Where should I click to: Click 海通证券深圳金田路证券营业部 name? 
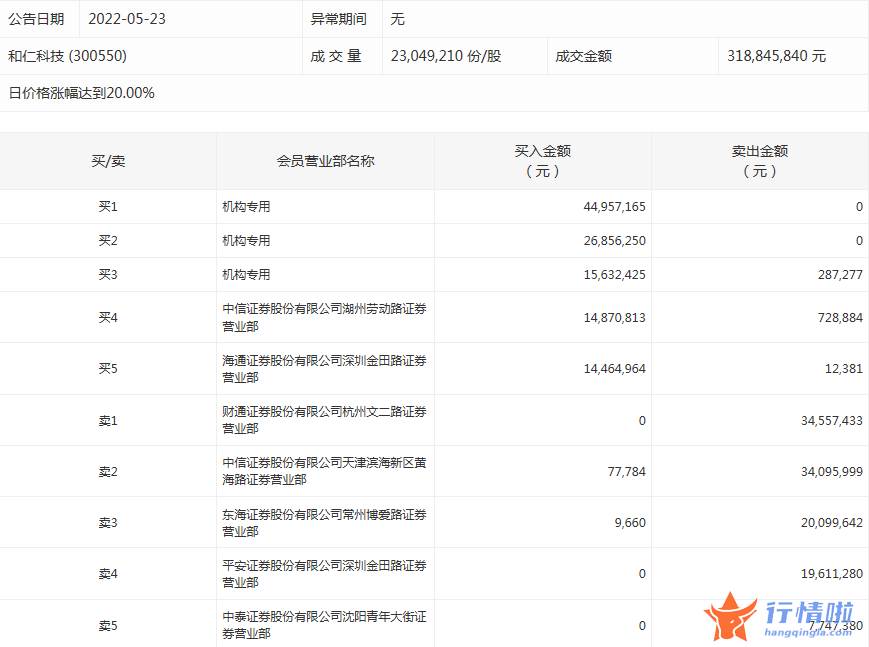pos(324,369)
